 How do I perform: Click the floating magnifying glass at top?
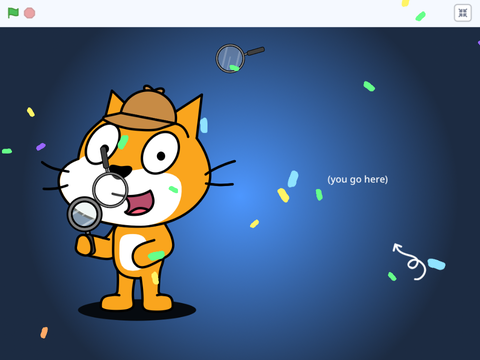[x=239, y=58]
